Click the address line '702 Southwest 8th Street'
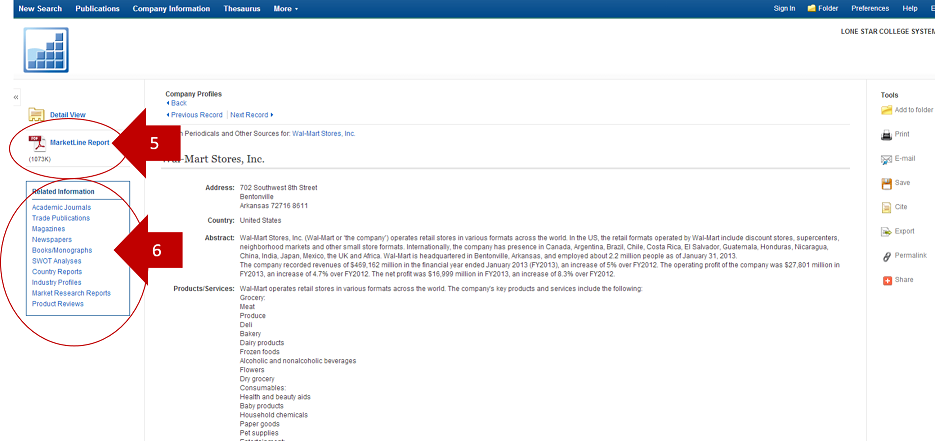This screenshot has width=935, height=441. (278, 188)
